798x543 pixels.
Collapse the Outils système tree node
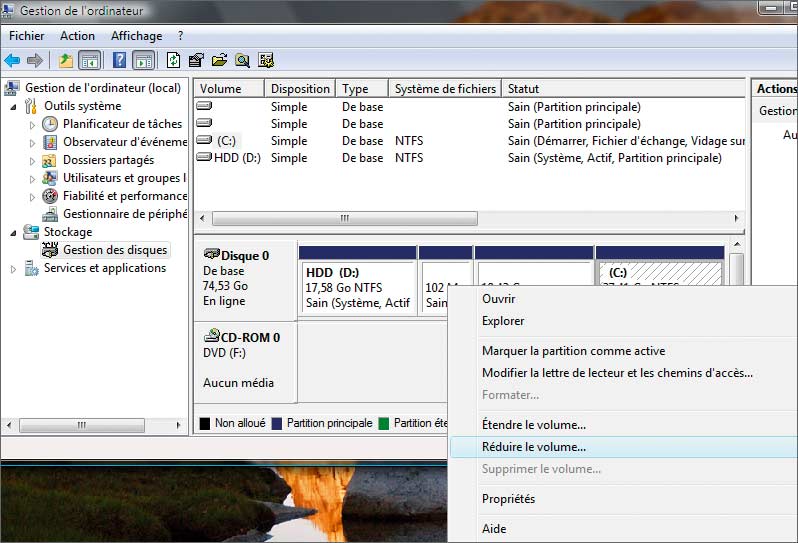pos(14,107)
